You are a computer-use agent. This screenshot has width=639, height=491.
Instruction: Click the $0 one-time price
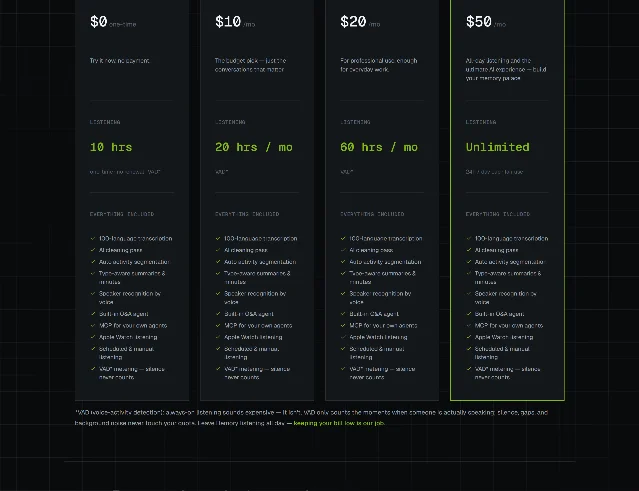(x=113, y=22)
